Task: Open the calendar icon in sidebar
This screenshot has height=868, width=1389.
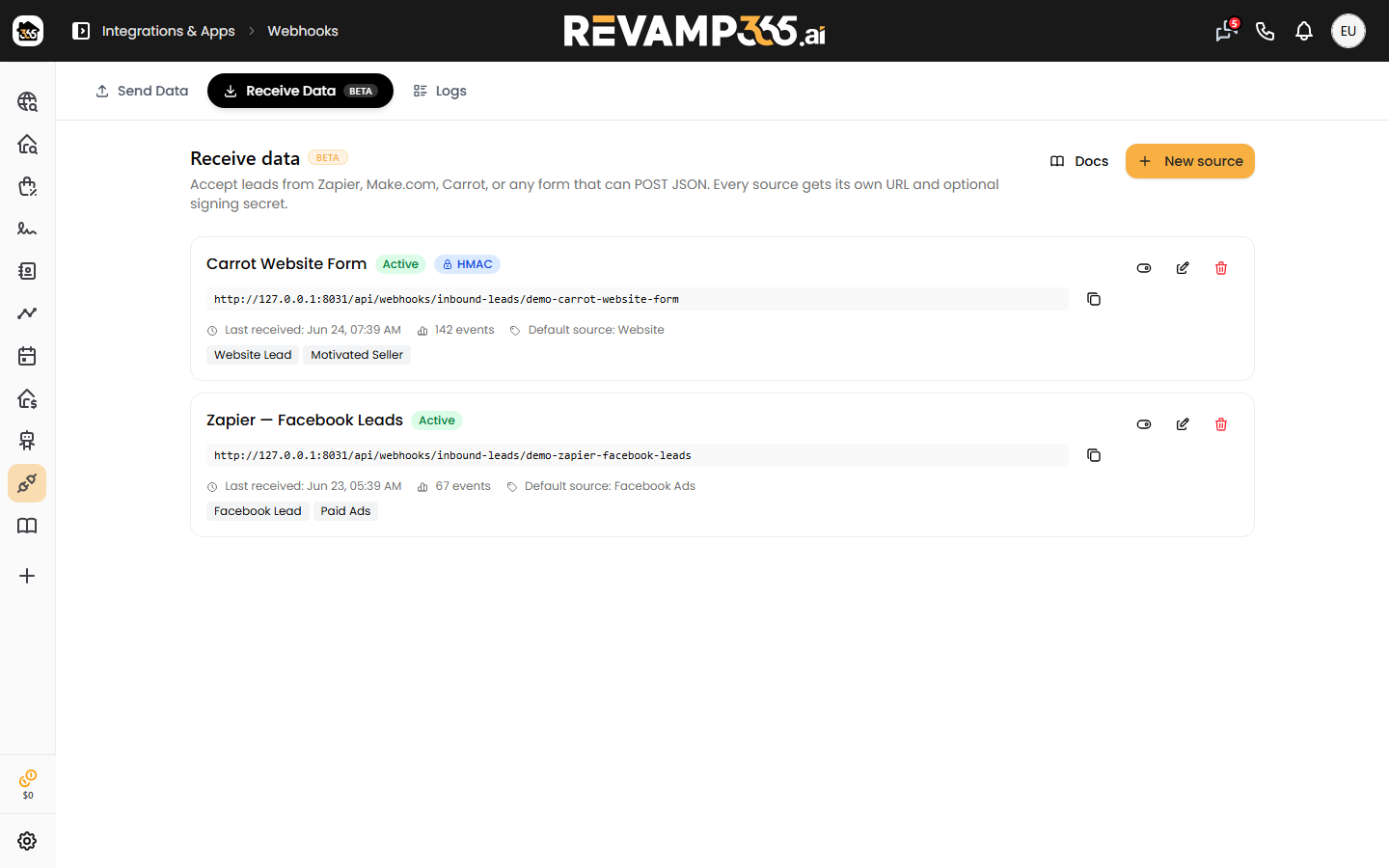Action: [x=27, y=356]
